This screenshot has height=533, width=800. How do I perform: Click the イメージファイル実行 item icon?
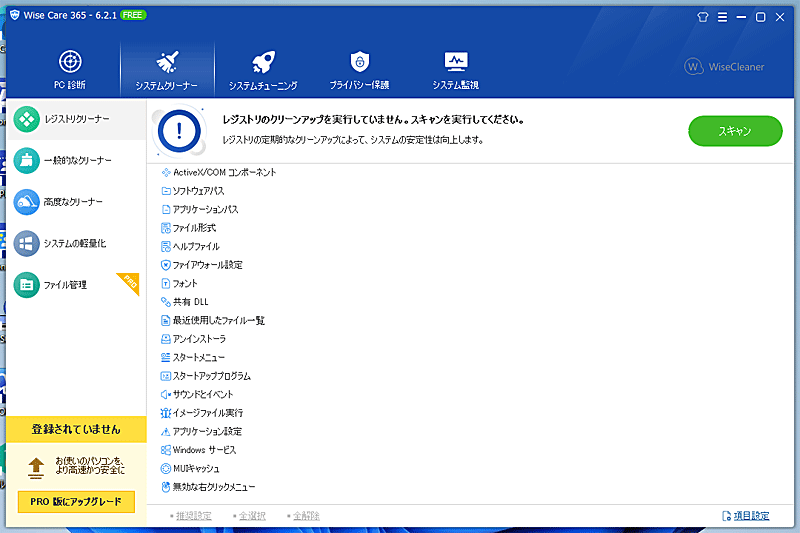click(166, 413)
